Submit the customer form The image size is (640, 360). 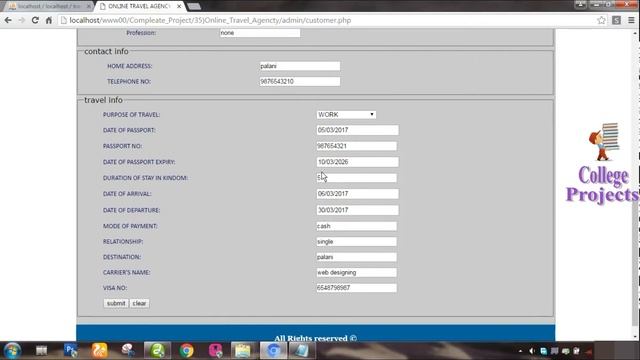coord(116,303)
